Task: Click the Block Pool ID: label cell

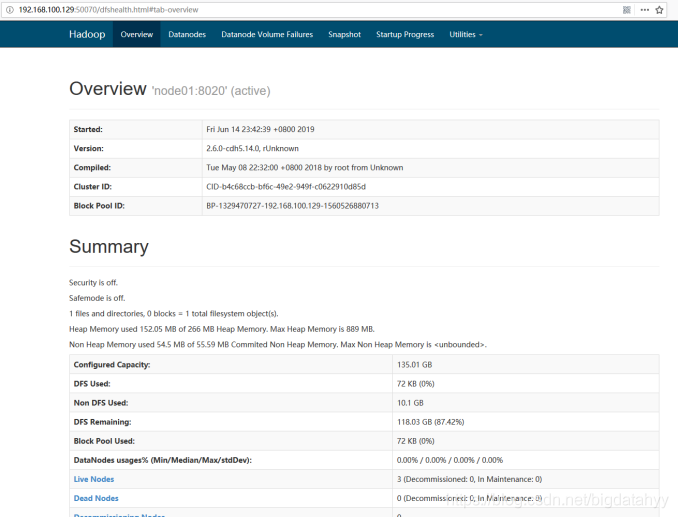Action: [136, 205]
